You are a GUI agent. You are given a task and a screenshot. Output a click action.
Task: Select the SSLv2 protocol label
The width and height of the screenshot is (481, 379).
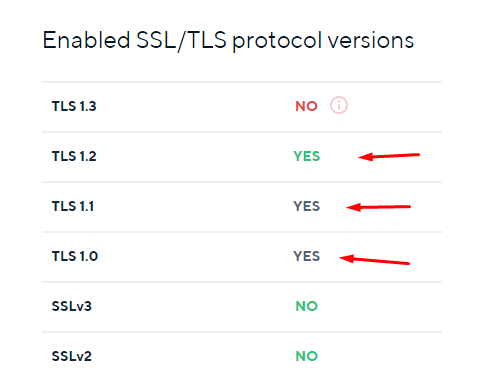click(x=72, y=356)
